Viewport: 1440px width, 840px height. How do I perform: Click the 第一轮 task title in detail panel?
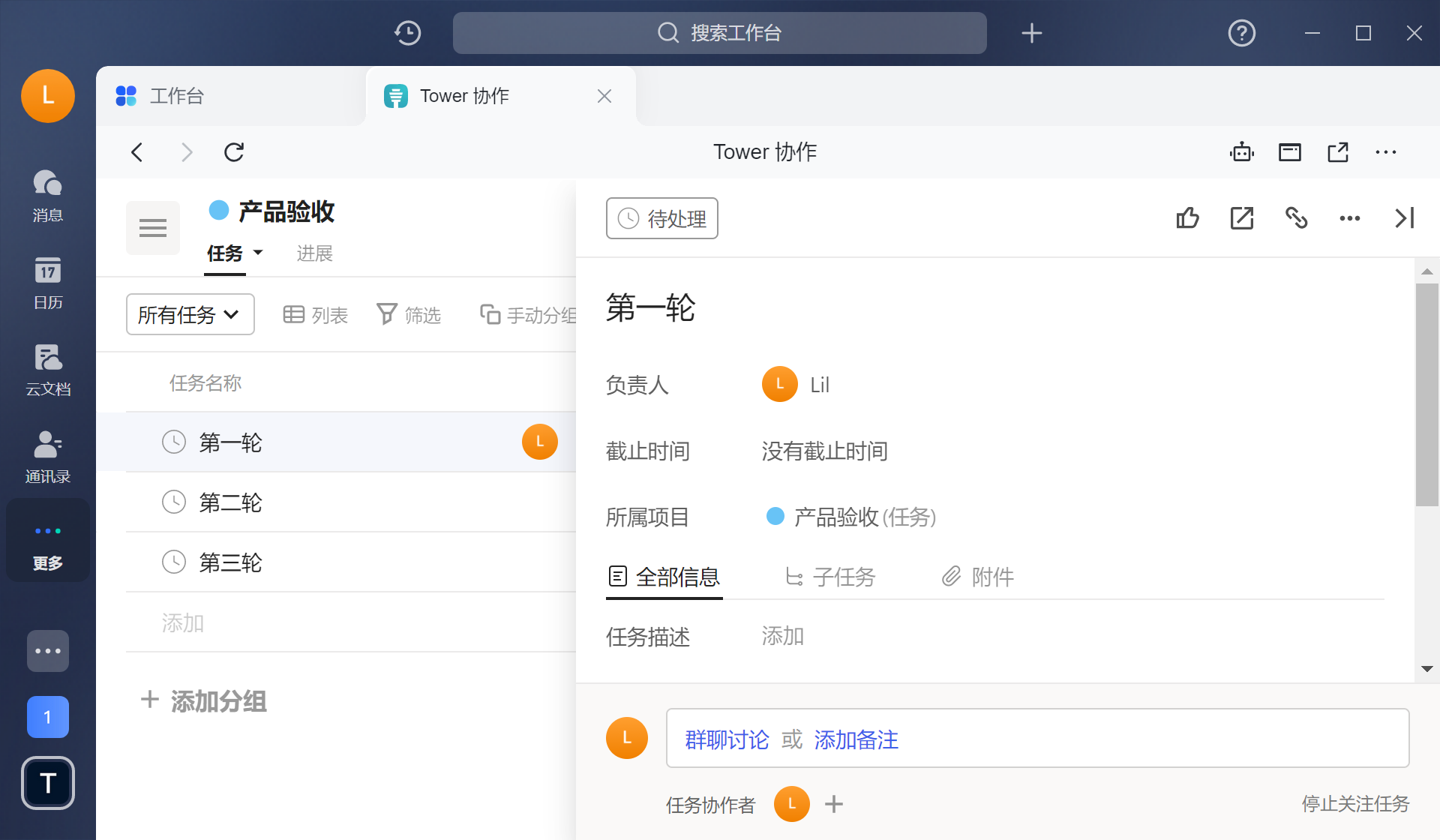coord(651,307)
